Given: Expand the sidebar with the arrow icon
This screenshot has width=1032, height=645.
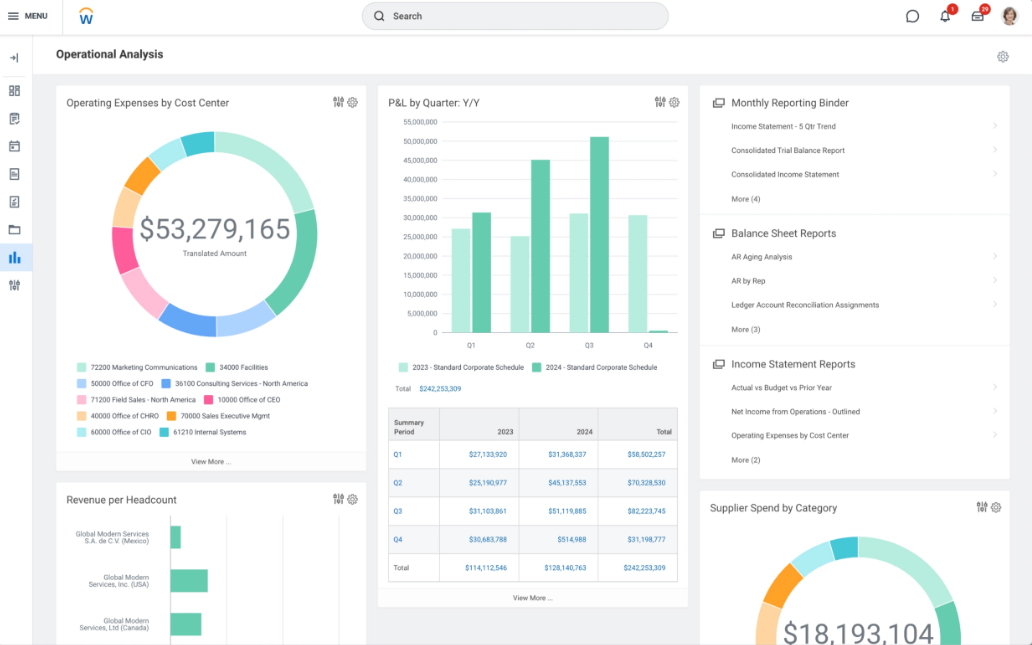Looking at the screenshot, I should point(15,58).
